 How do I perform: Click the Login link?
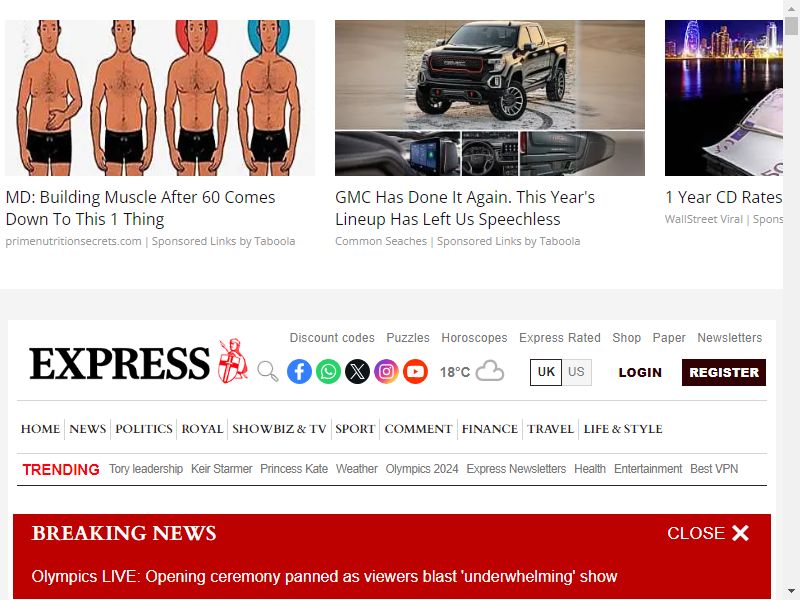click(640, 372)
